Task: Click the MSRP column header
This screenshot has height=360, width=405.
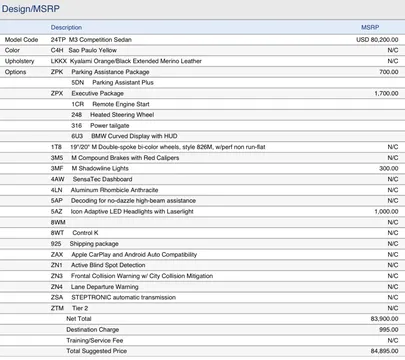Action: click(x=370, y=27)
